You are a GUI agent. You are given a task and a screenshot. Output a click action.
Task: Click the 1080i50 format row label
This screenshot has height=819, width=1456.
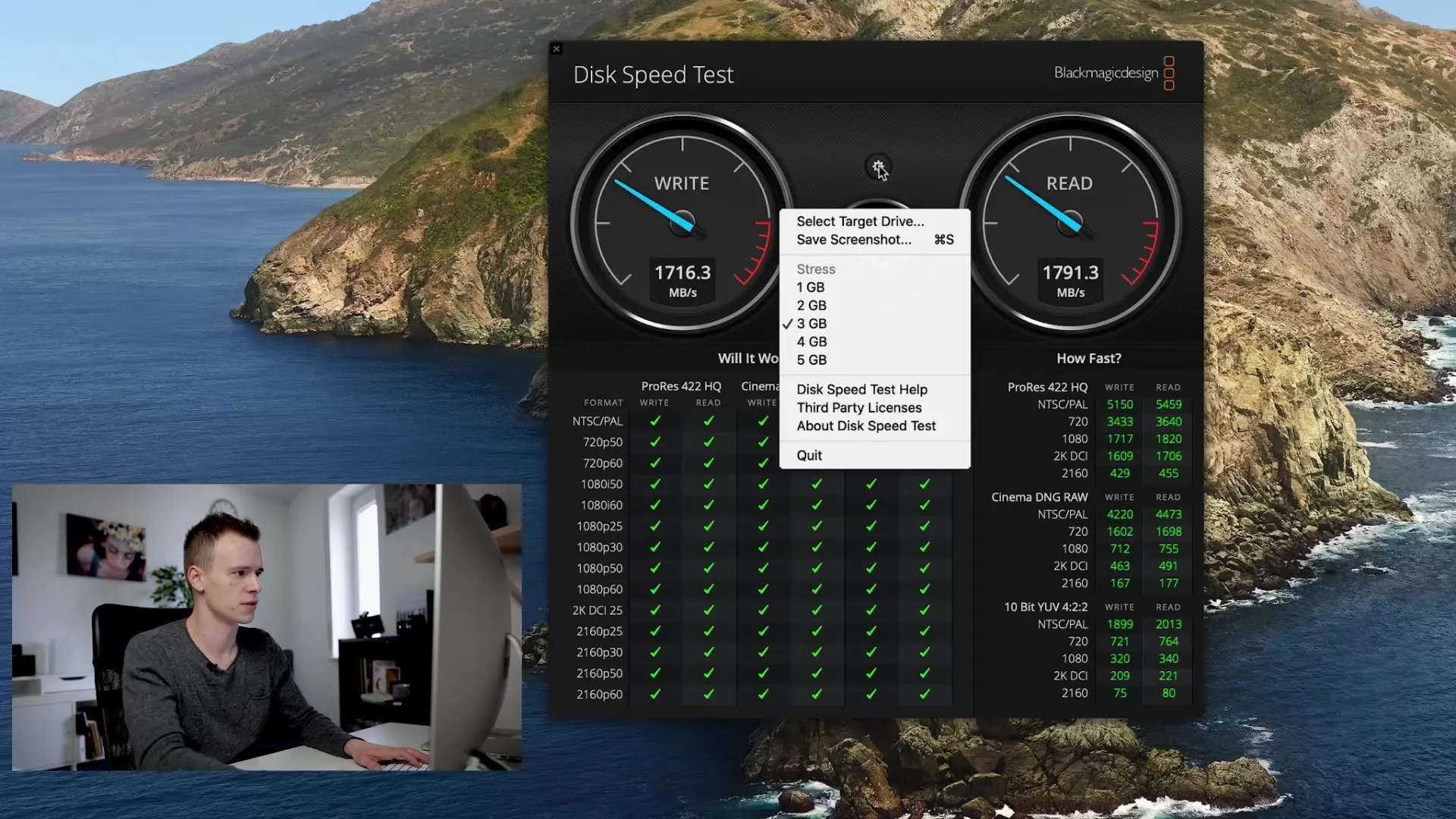coord(601,484)
